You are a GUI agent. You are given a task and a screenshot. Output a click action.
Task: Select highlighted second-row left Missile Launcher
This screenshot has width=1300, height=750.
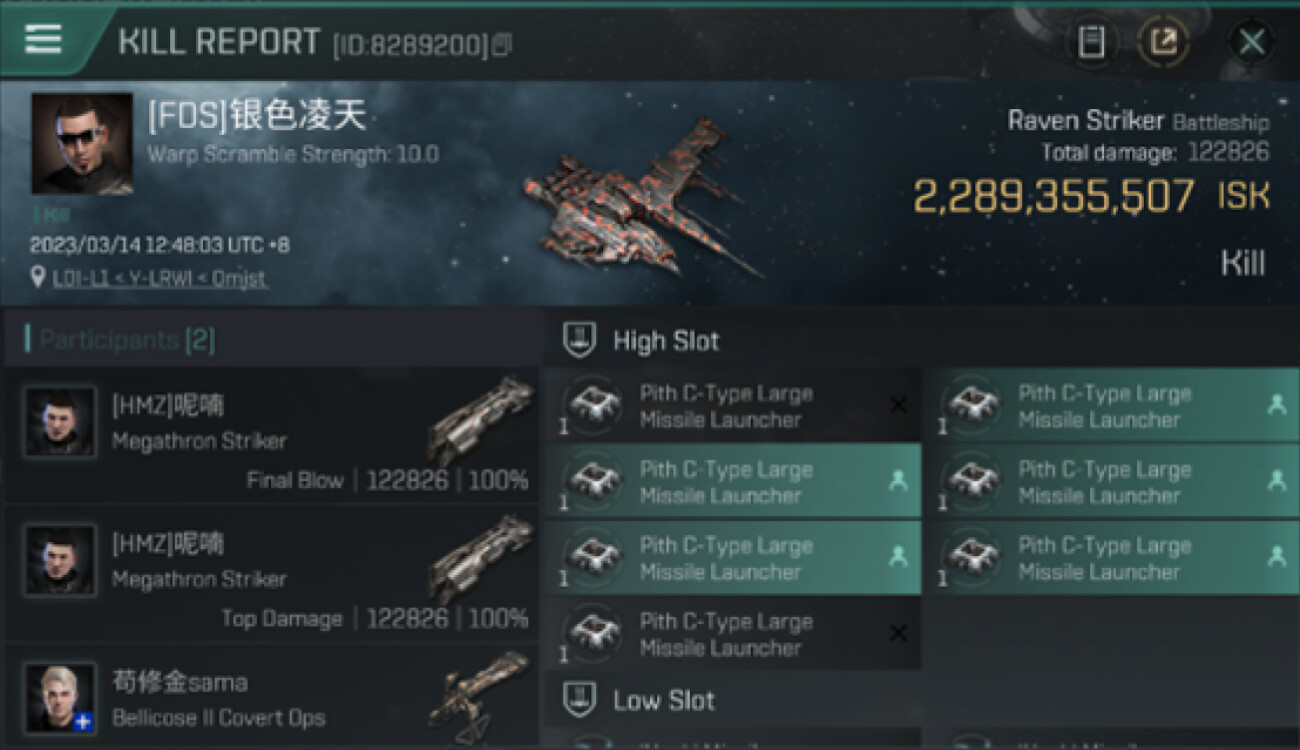[x=732, y=481]
